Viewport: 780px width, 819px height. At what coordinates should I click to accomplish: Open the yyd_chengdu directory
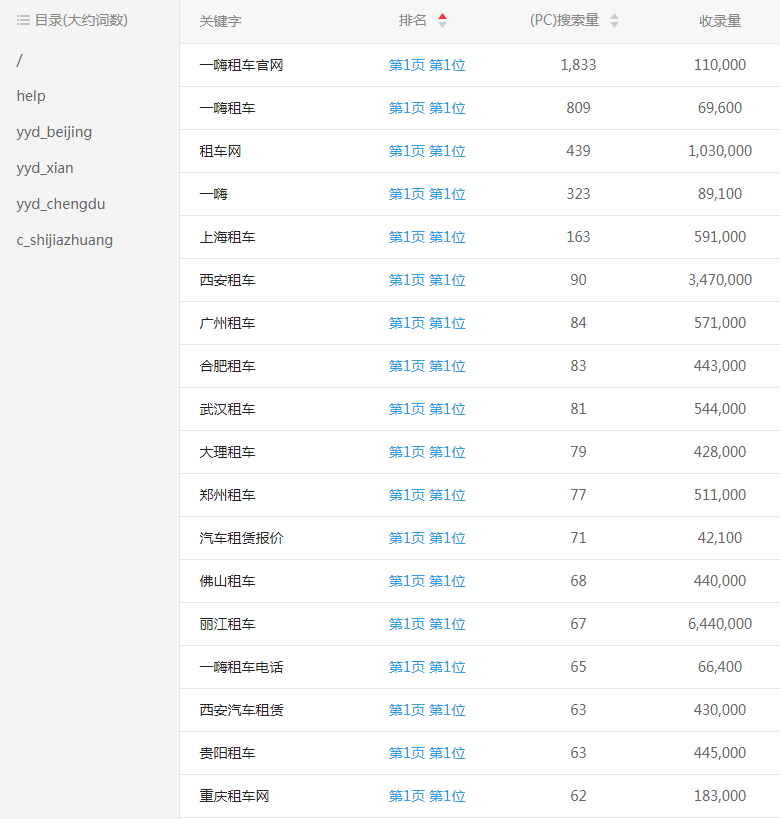[61, 204]
